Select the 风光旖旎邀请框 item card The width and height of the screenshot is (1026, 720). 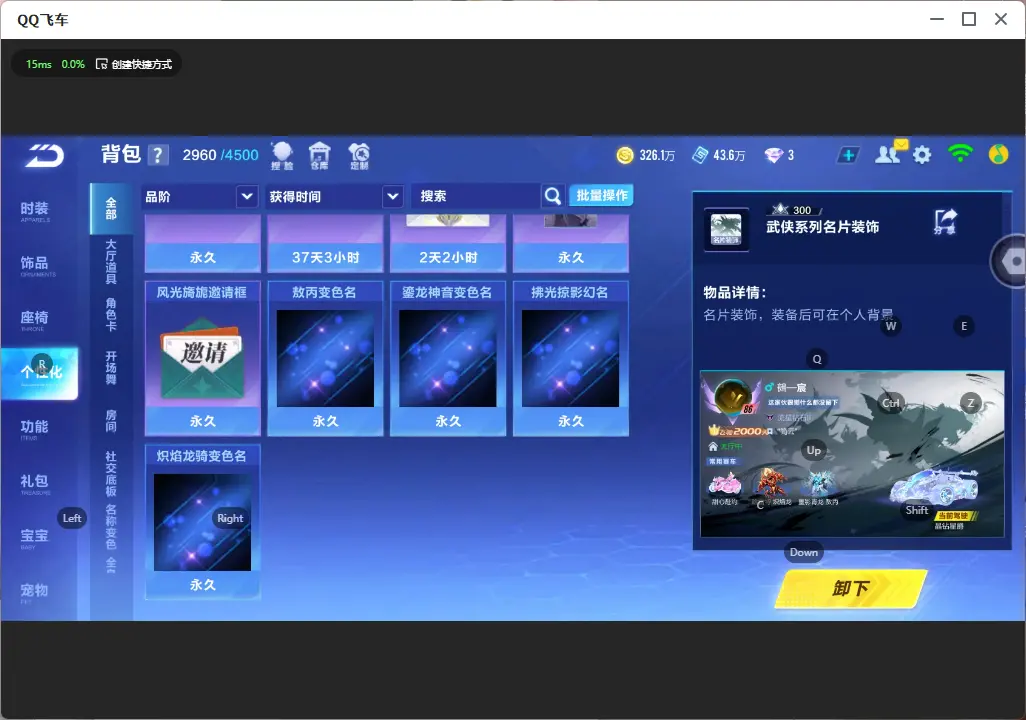coord(203,358)
